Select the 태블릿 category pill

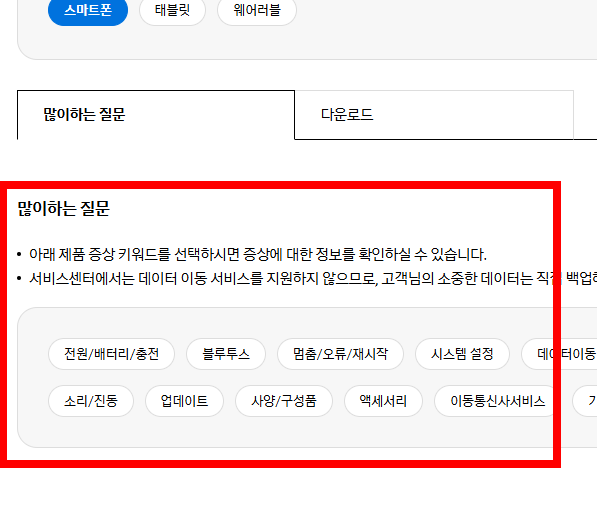tap(172, 11)
